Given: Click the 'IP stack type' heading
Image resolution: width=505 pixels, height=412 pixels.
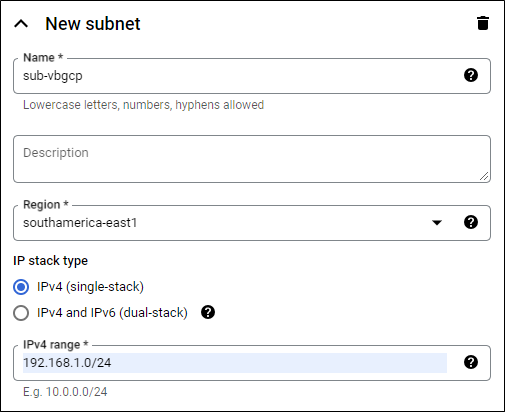Looking at the screenshot, I should [x=50, y=261].
